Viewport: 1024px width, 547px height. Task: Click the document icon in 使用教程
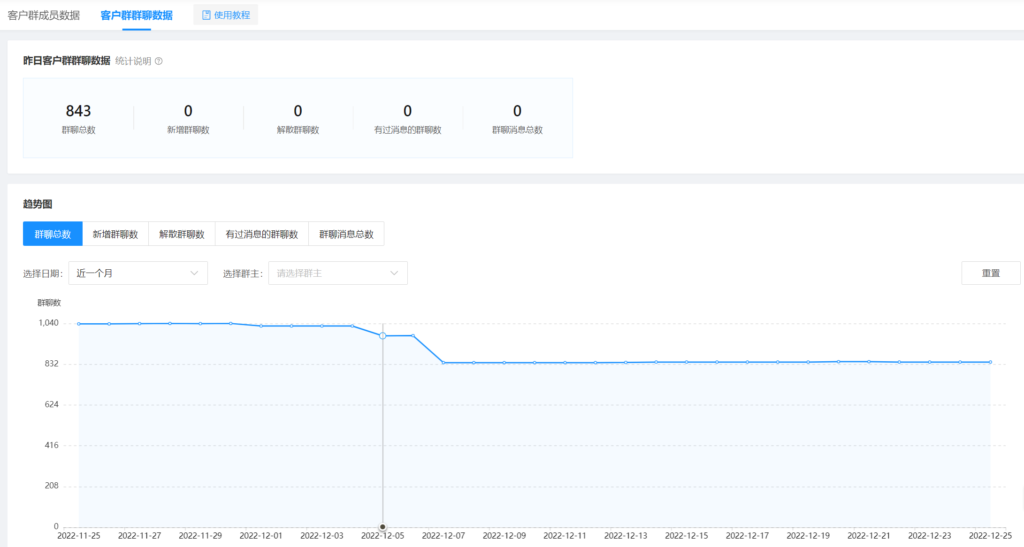tap(206, 15)
